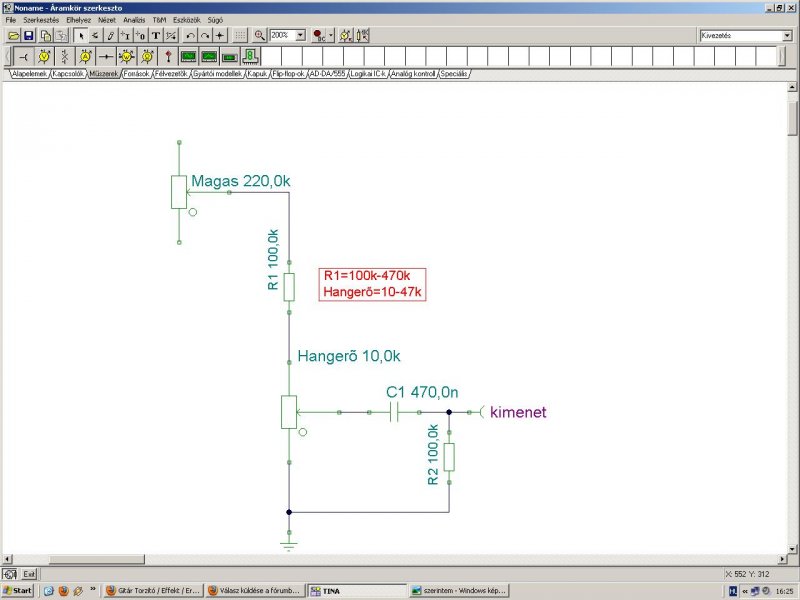
Task: Select the output pin component icon
Action: coord(23,56)
